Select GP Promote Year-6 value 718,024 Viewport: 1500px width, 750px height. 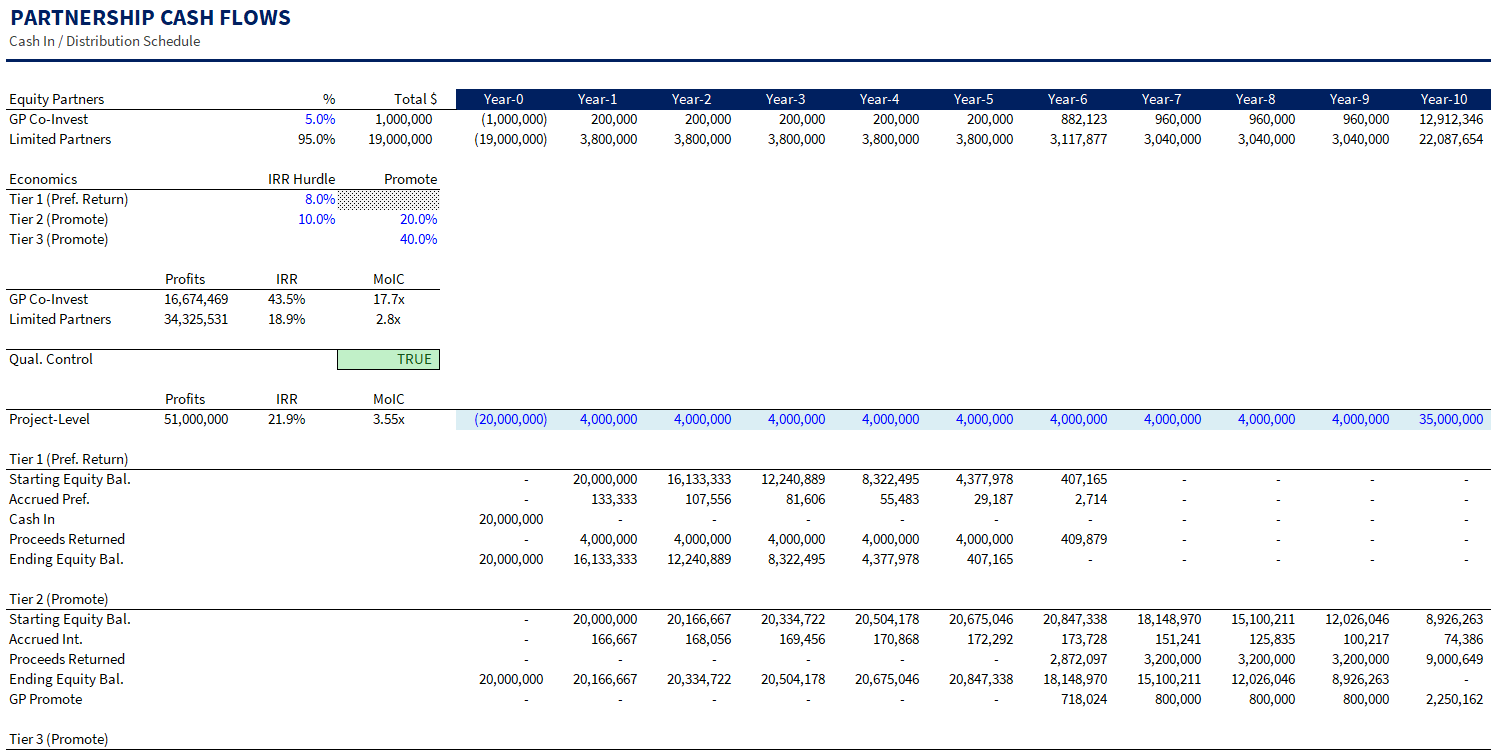tap(1082, 699)
